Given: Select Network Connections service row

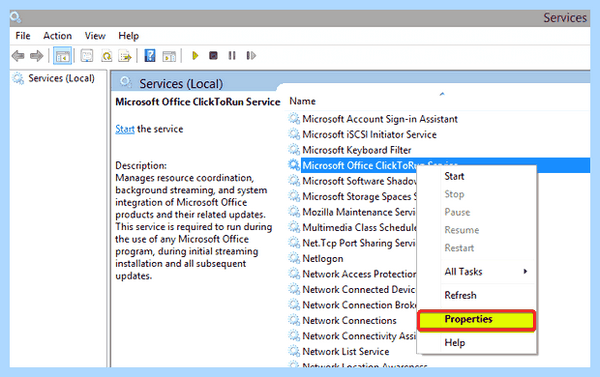Looking at the screenshot, I should click(349, 320).
